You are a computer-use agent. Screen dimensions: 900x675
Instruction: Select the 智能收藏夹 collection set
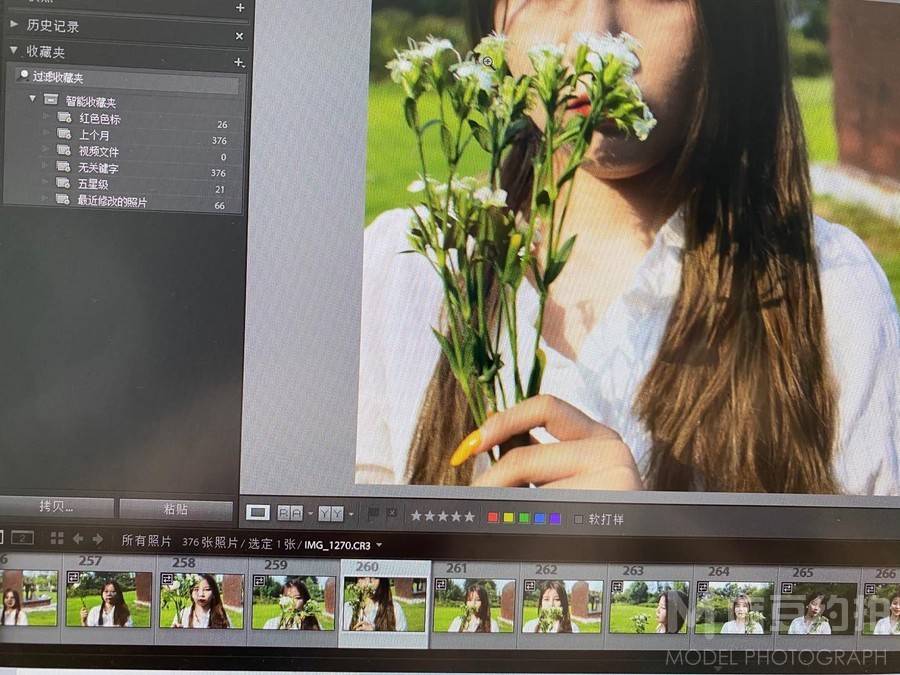click(x=91, y=102)
